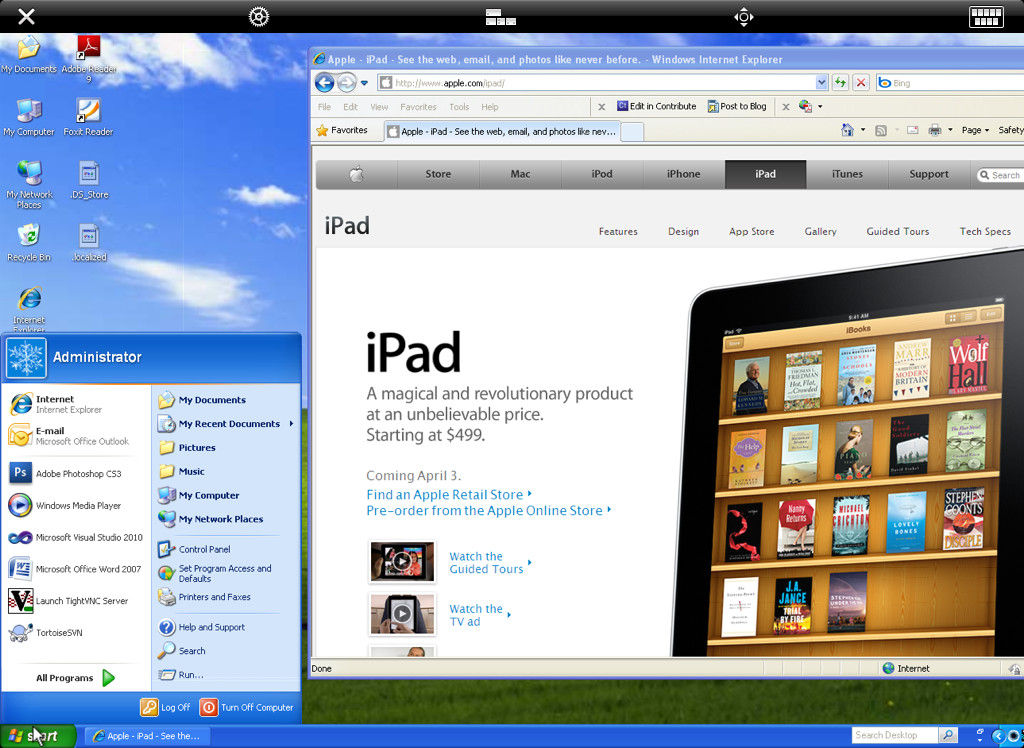Expand All Programs list
Image resolution: width=1024 pixels, height=748 pixels.
(x=76, y=678)
